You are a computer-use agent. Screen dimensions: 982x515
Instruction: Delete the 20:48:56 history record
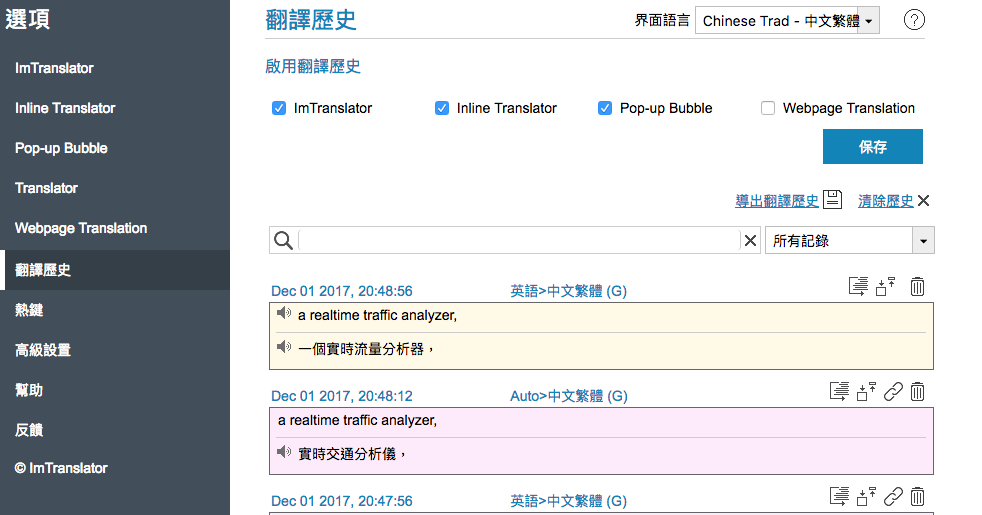(917, 286)
